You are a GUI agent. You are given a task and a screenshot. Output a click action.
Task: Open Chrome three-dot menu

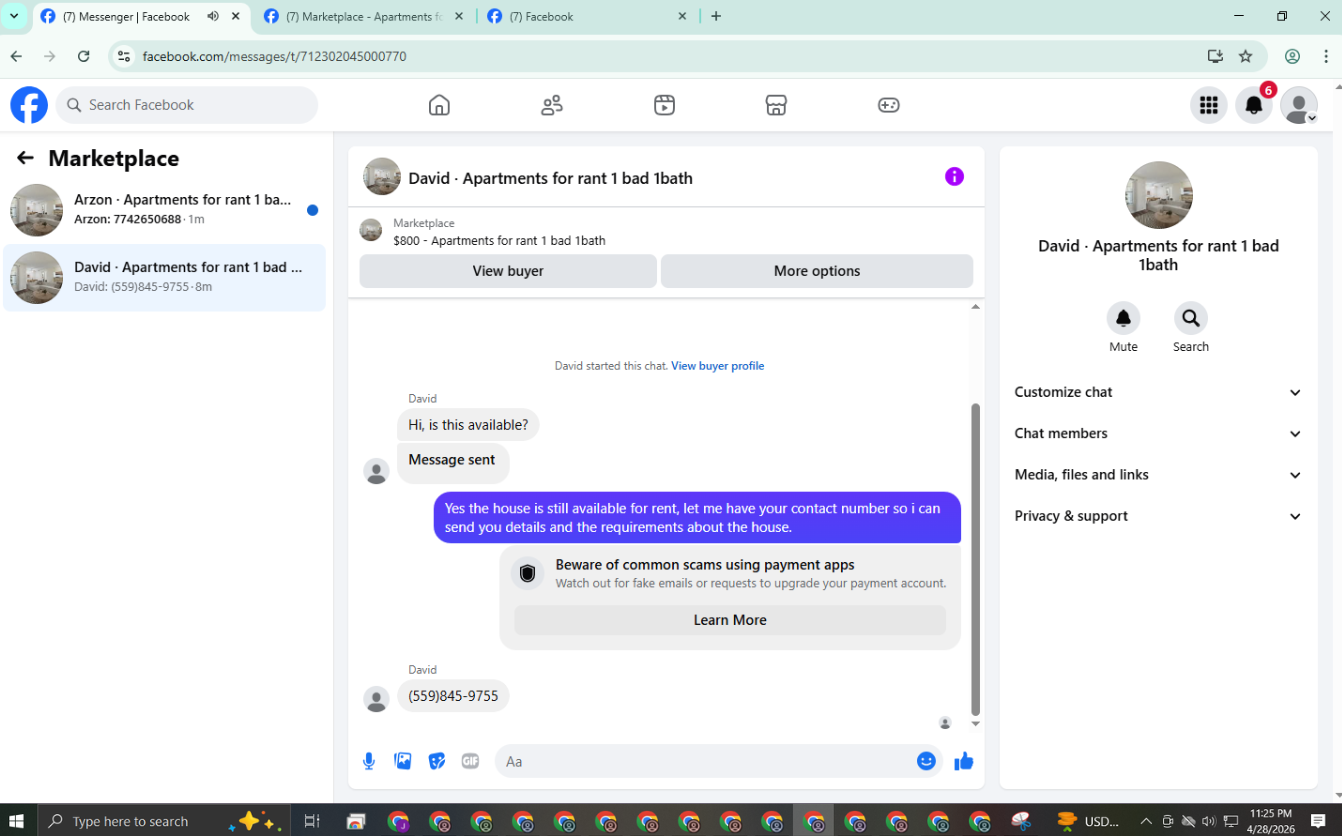[1326, 56]
